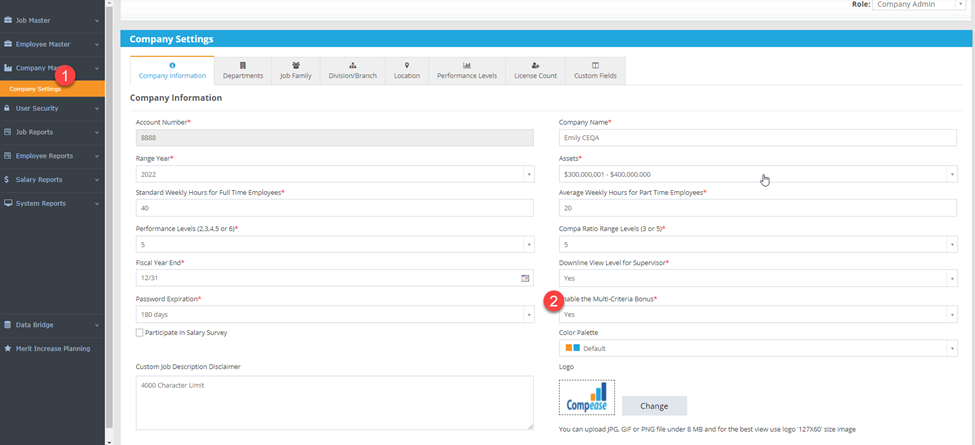Click the Company Master factory icon
This screenshot has width=975, height=445.
8,68
